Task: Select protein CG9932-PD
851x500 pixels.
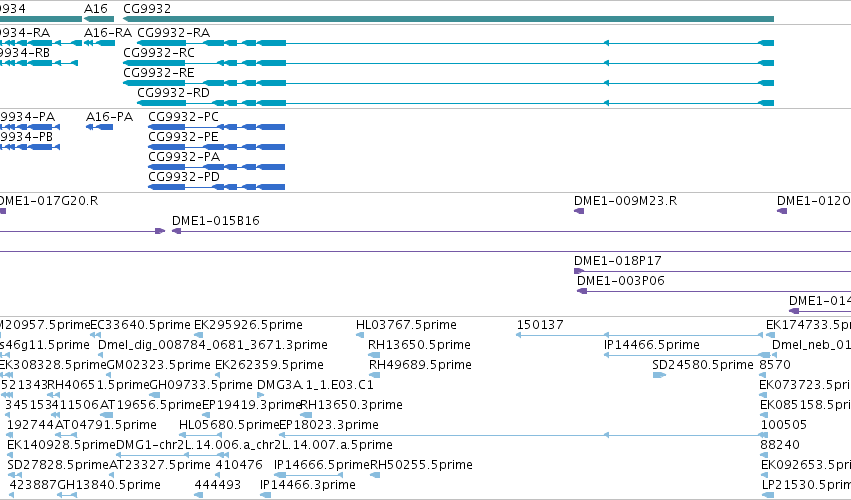Action: coord(217,187)
